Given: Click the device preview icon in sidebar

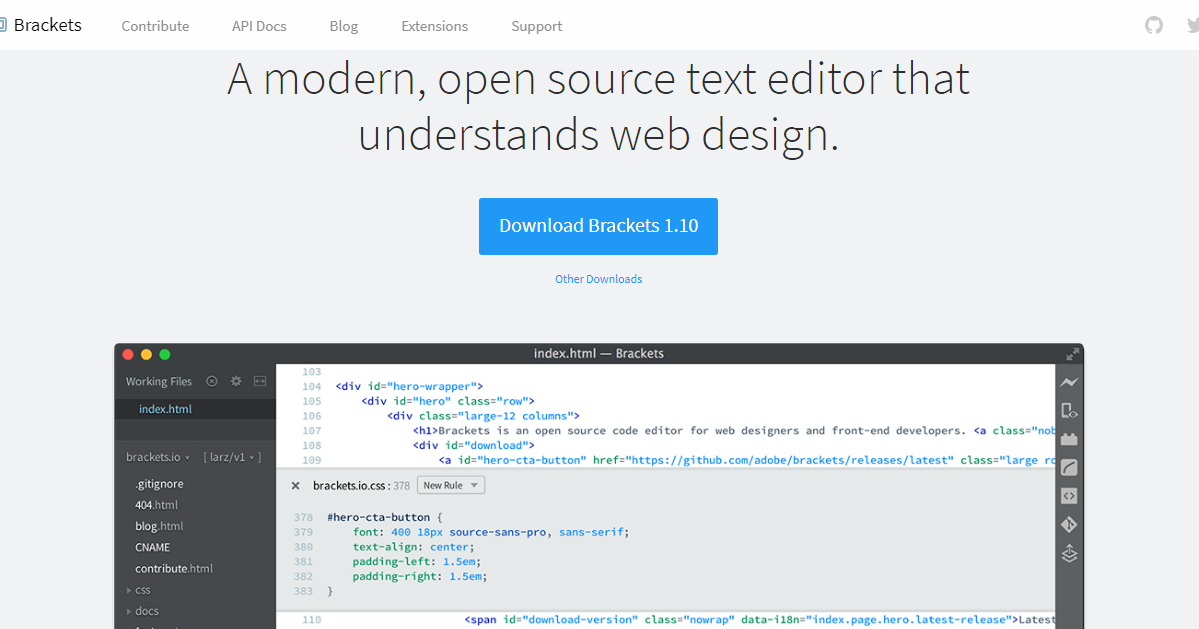Looking at the screenshot, I should click(1069, 411).
